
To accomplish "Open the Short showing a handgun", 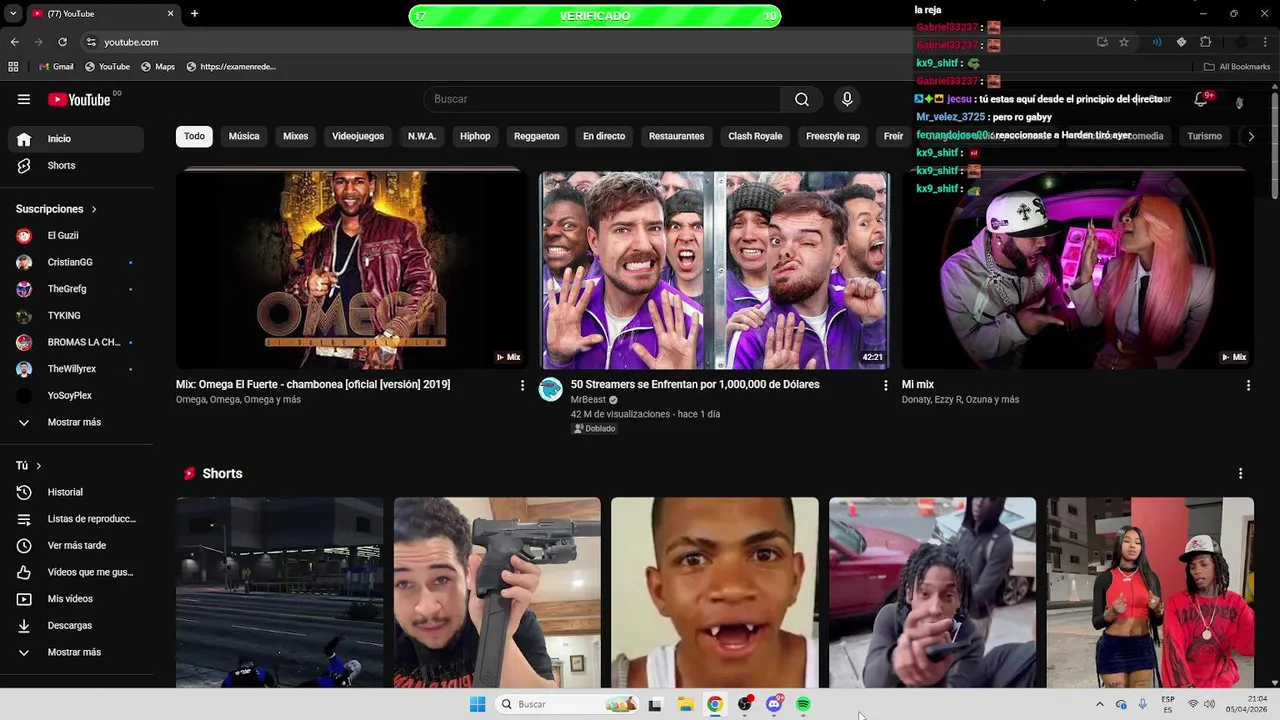I will (497, 592).
